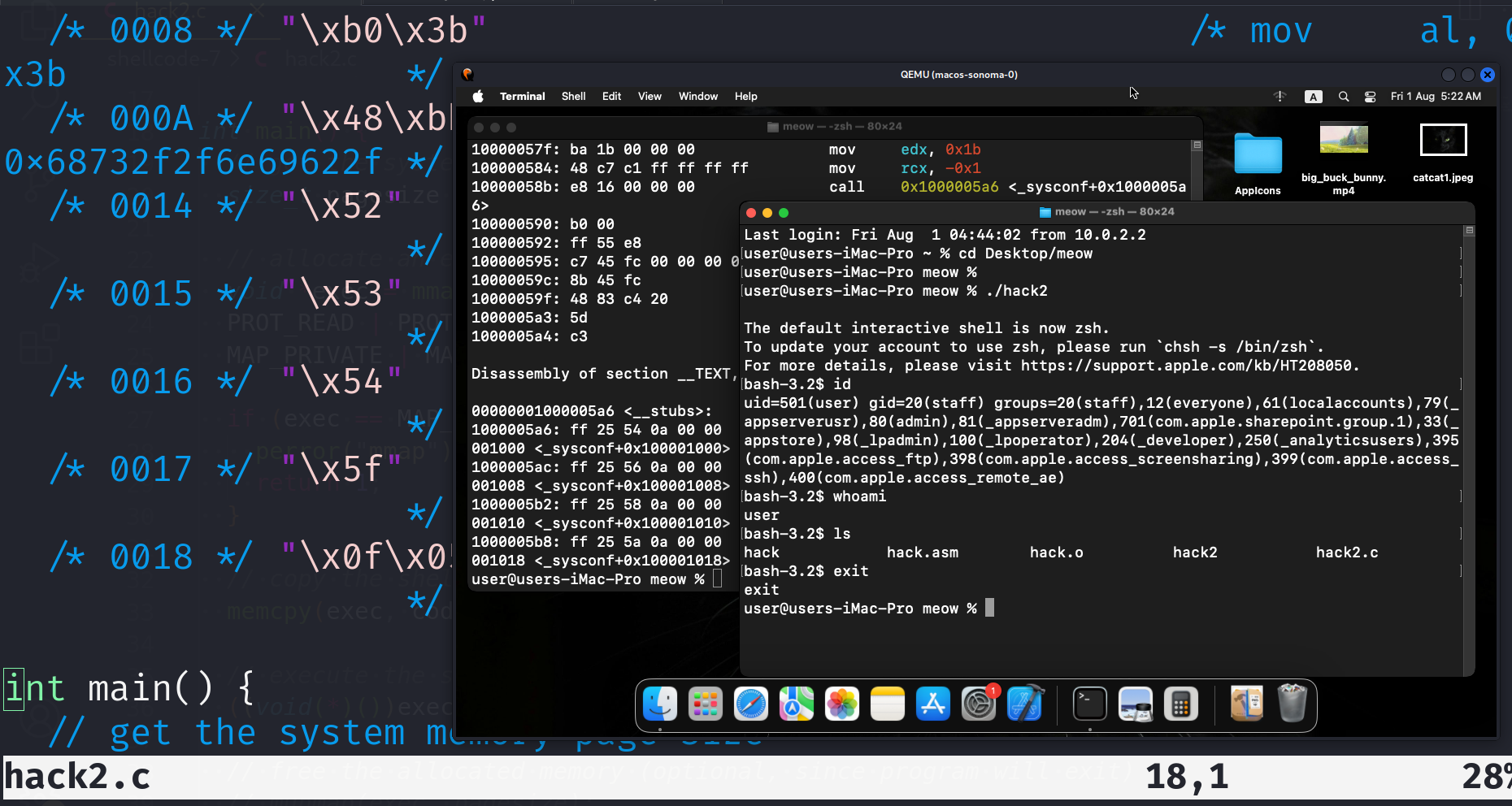Click the ./hack2 command line
The height and width of the screenshot is (806, 1512).
[x=896, y=291]
